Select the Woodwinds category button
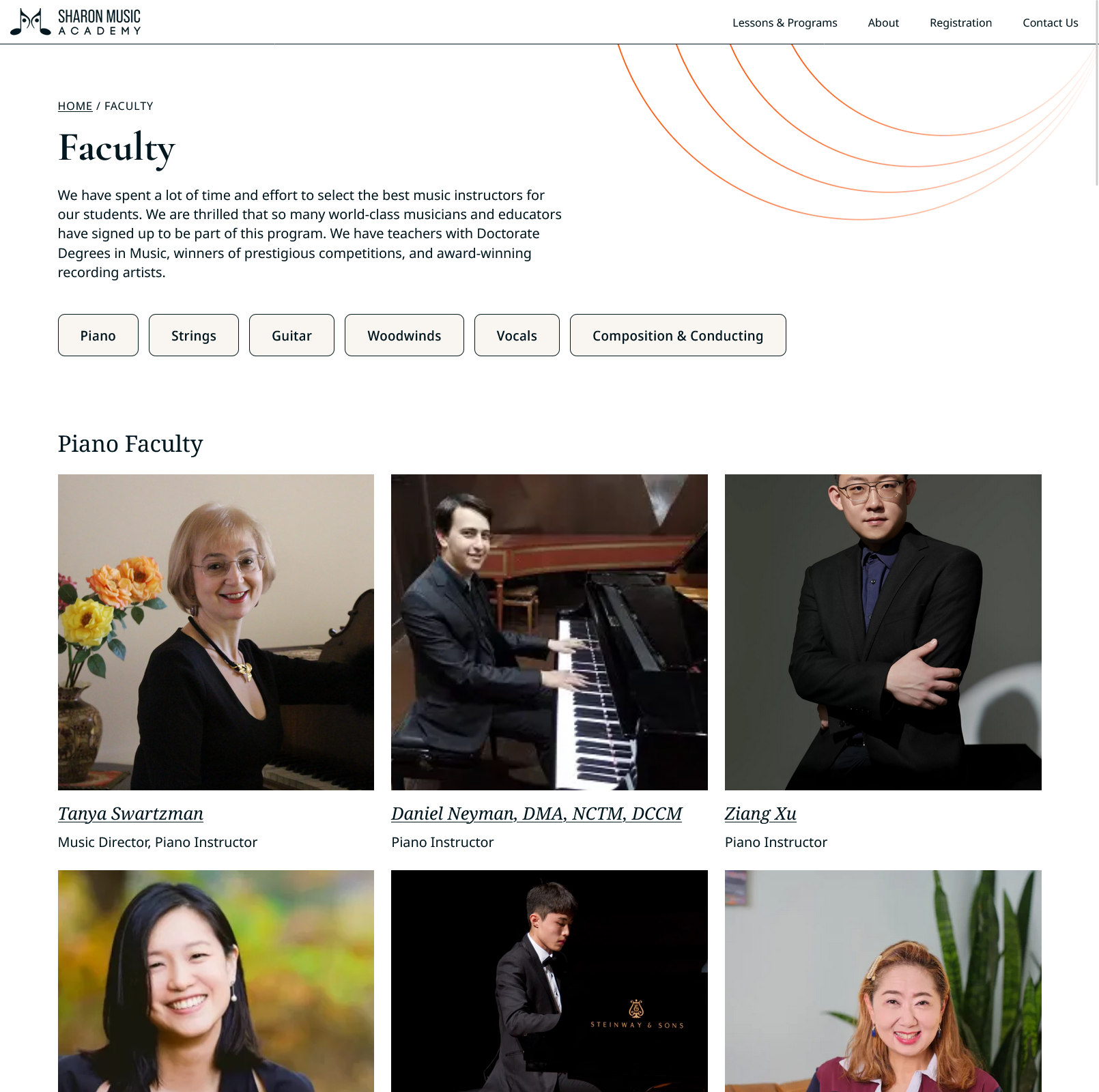 pos(404,335)
